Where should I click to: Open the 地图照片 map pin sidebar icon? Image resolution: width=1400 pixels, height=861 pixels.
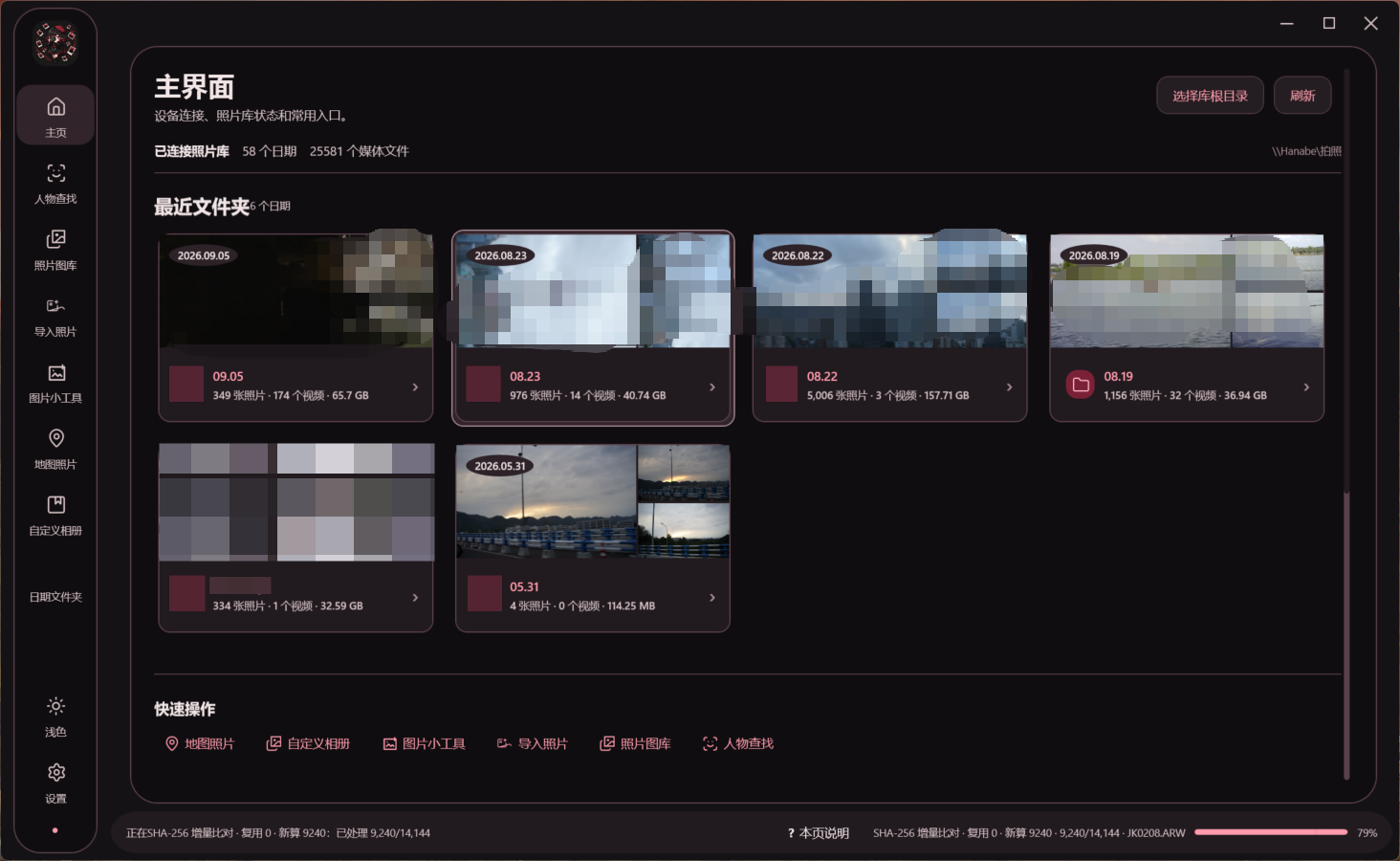tap(55, 438)
